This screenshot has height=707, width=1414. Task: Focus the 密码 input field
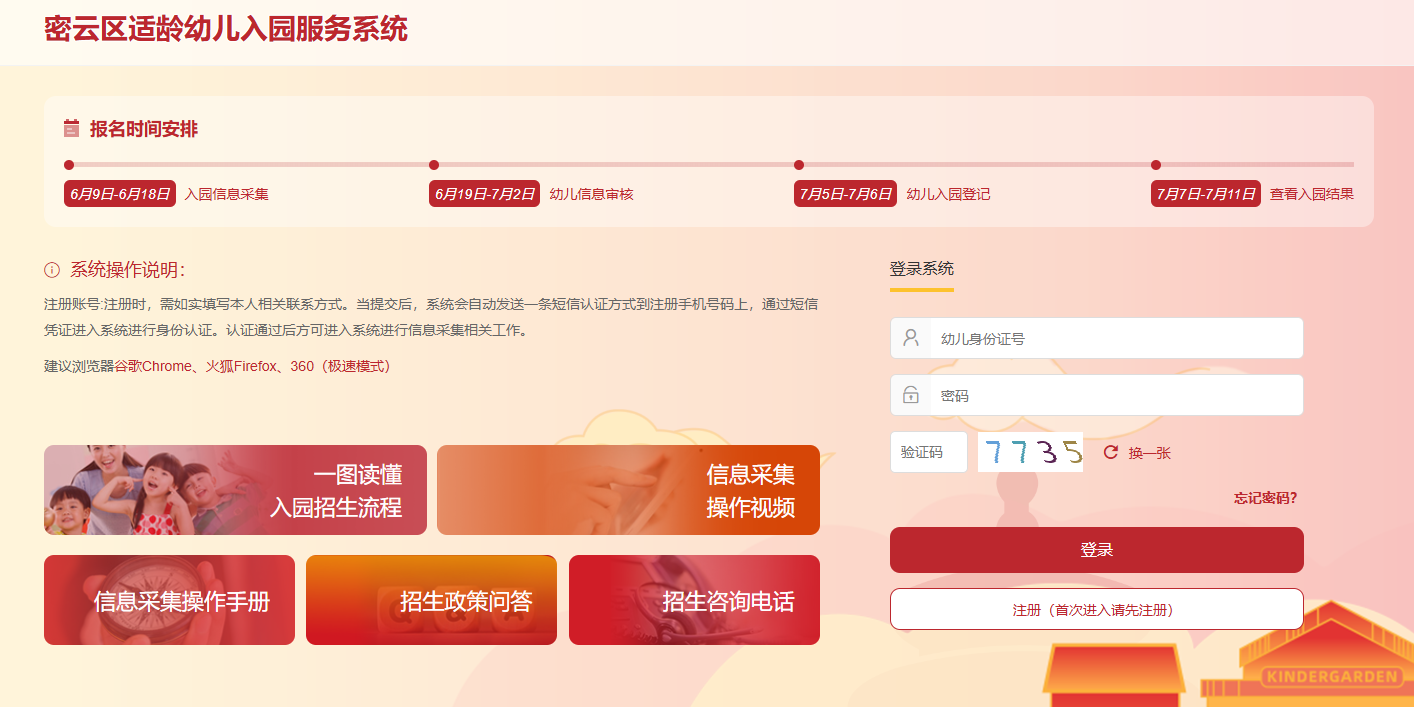(x=1116, y=395)
